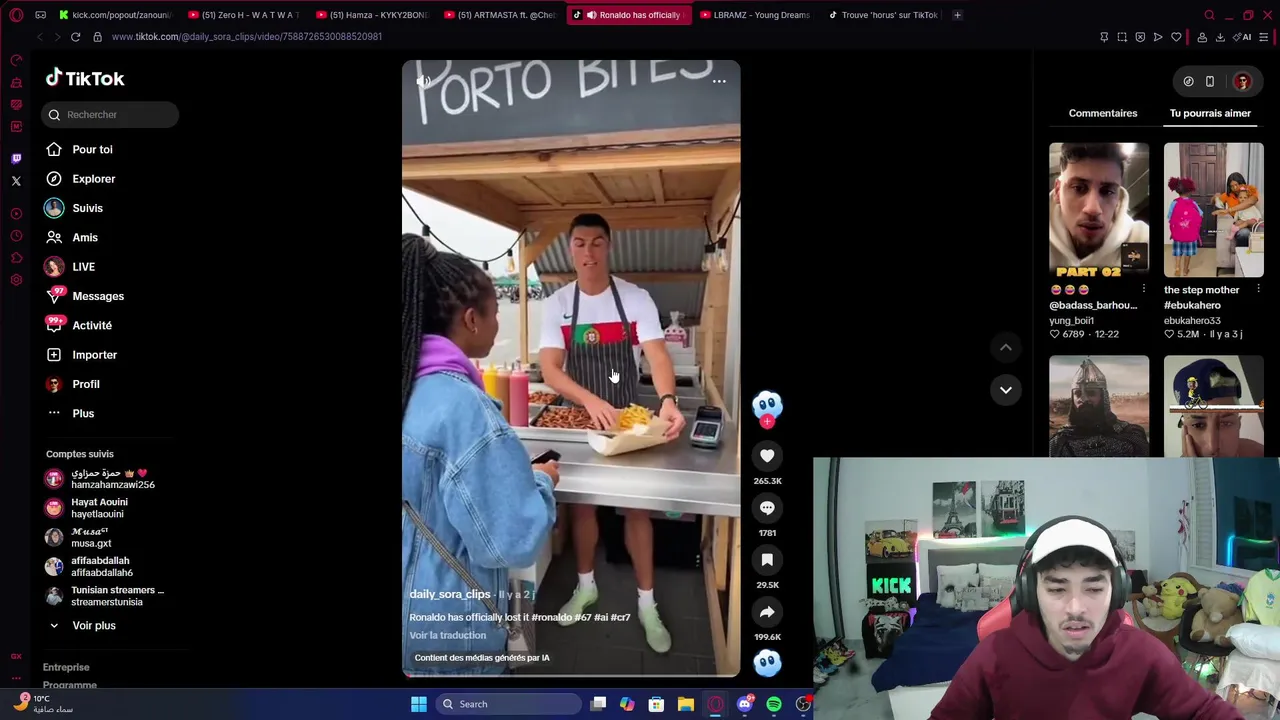Expand Voir plus accounts list
1280x720 pixels.
[93, 626]
